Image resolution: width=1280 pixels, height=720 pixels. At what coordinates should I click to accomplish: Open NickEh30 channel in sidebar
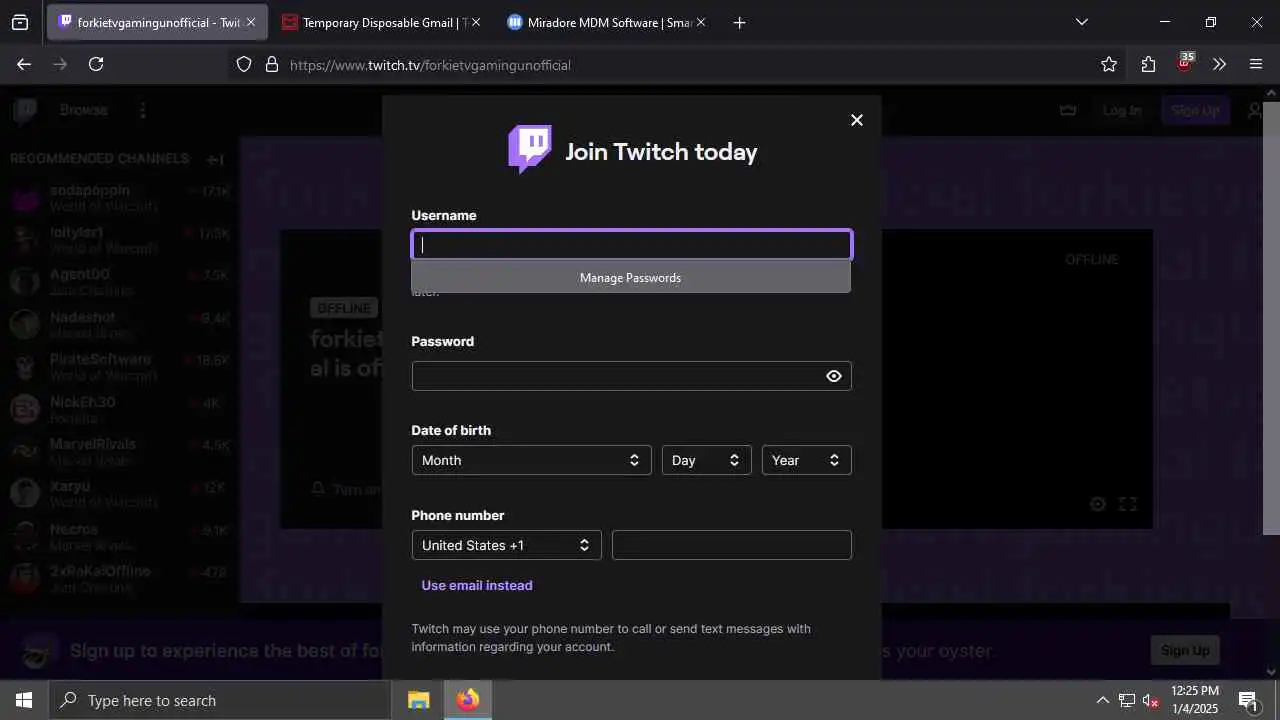click(x=120, y=409)
